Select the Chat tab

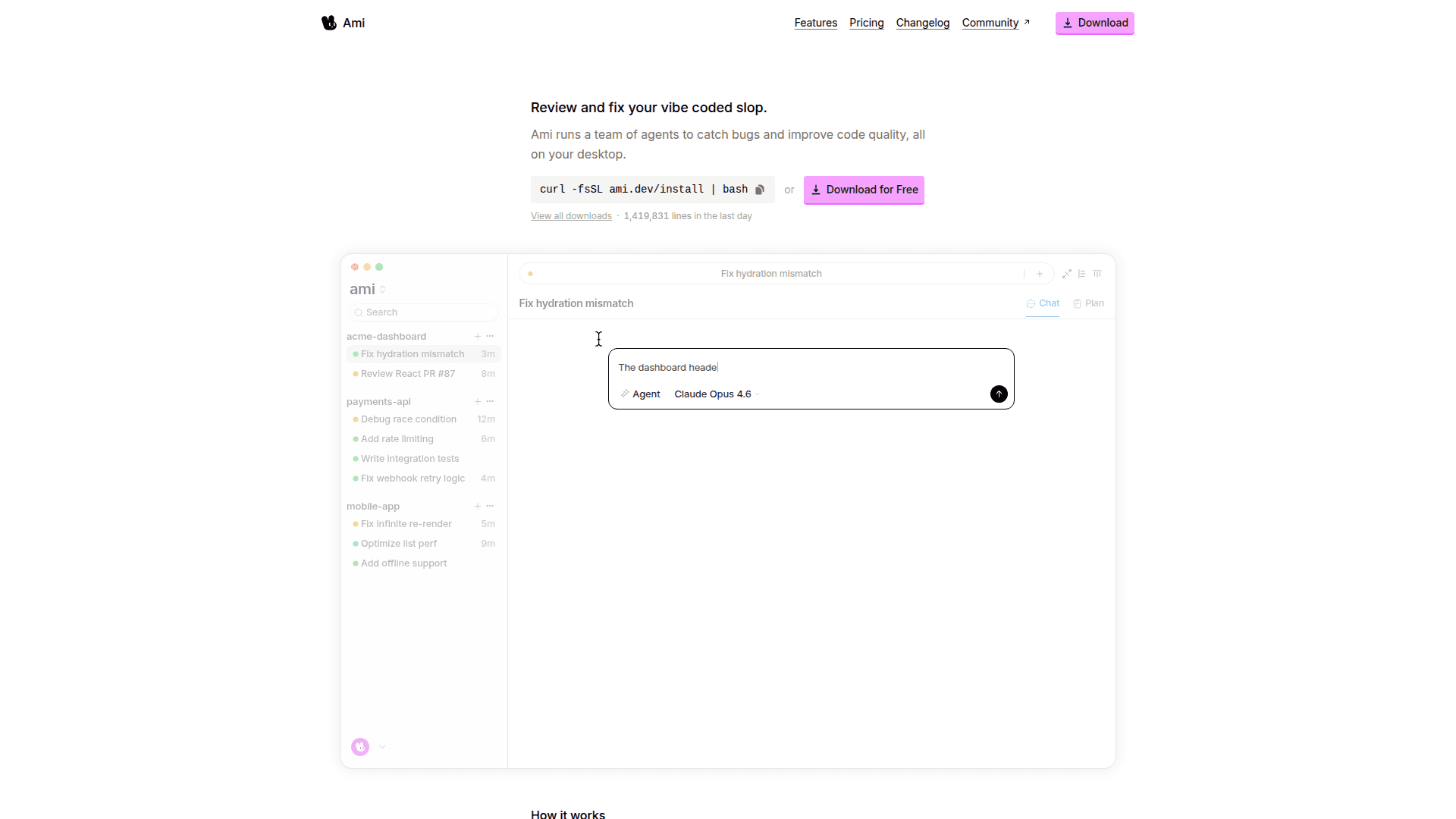pos(1043,303)
